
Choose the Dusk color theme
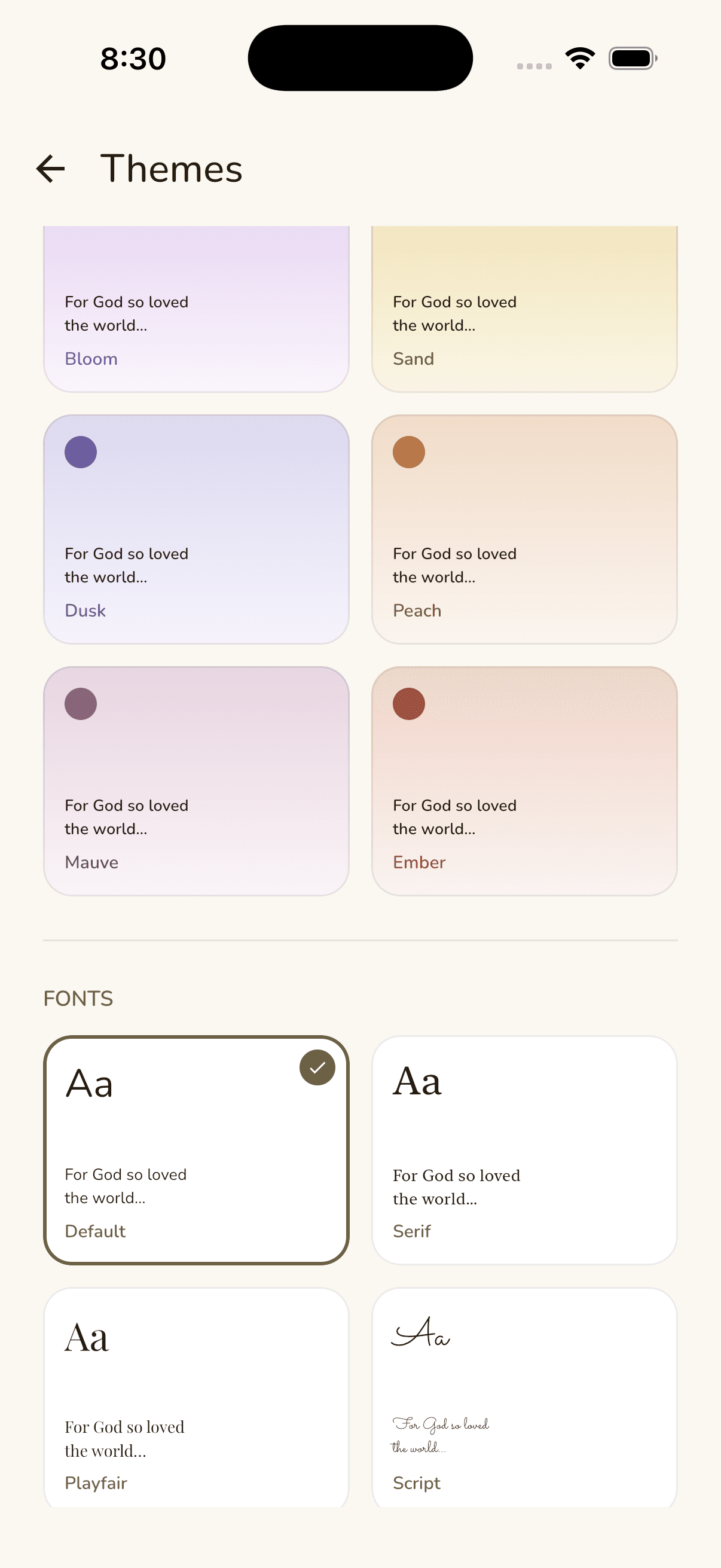click(x=196, y=529)
